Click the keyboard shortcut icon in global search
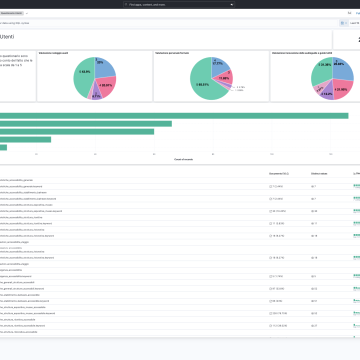Viewport: 360px width, 360px height. (232, 5)
